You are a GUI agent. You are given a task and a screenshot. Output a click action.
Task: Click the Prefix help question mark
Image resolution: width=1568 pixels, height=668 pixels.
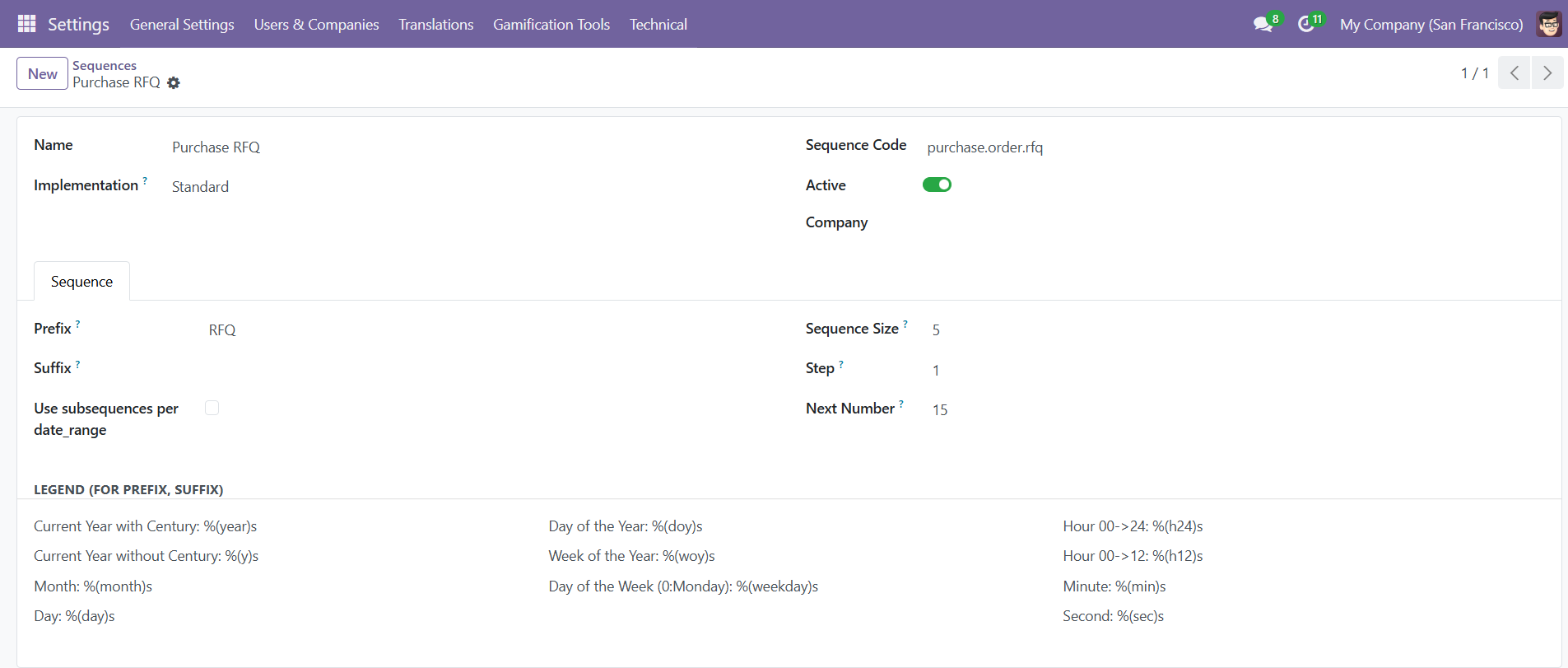(78, 325)
